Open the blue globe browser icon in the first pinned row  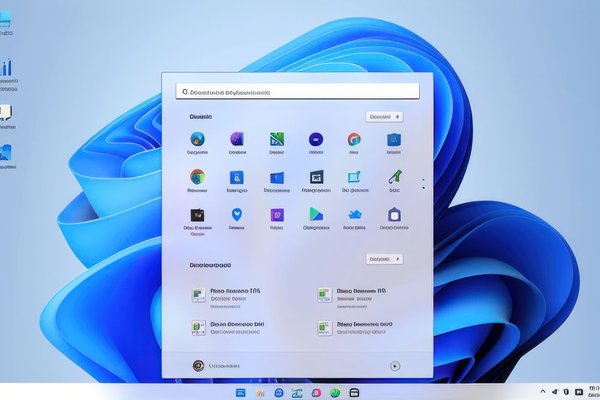click(x=197, y=139)
